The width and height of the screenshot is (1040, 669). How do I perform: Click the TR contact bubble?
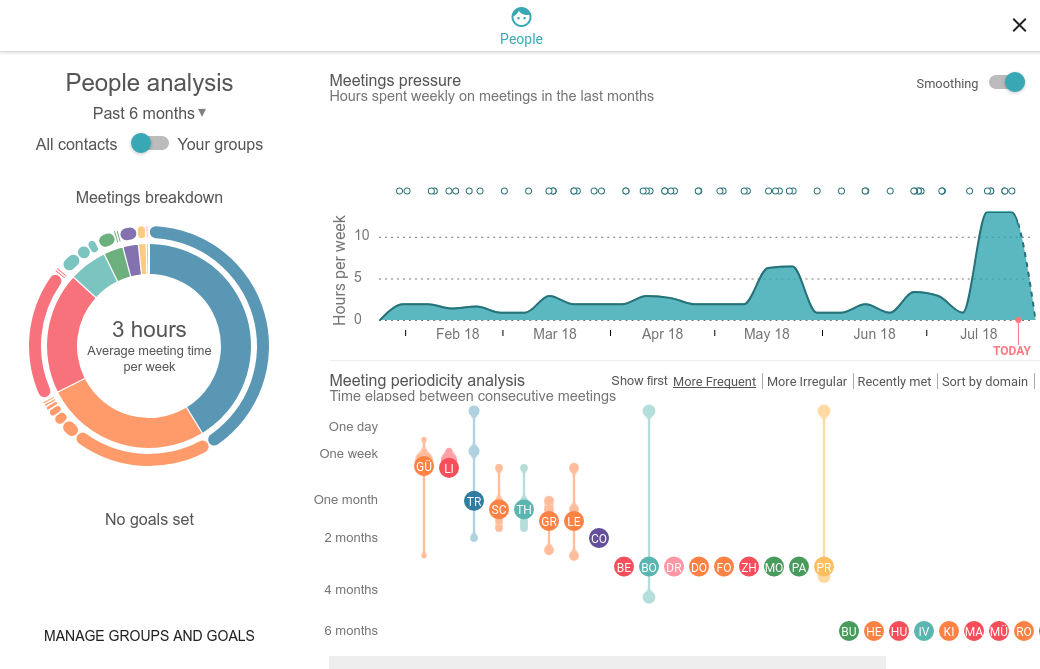point(474,501)
